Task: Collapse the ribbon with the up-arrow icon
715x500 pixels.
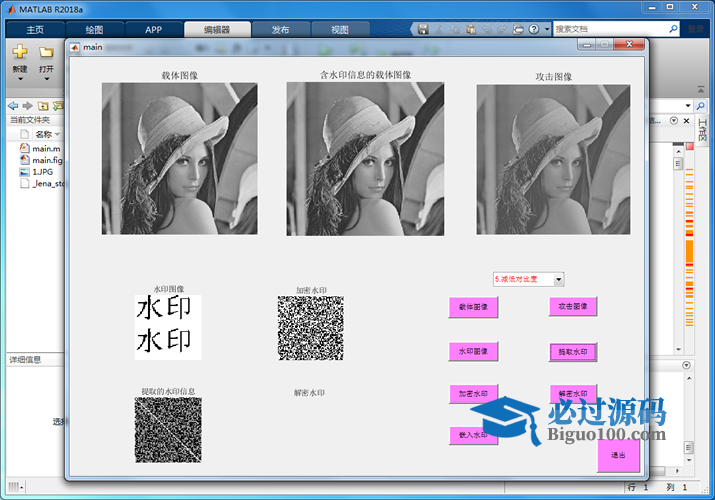Action: 700,89
